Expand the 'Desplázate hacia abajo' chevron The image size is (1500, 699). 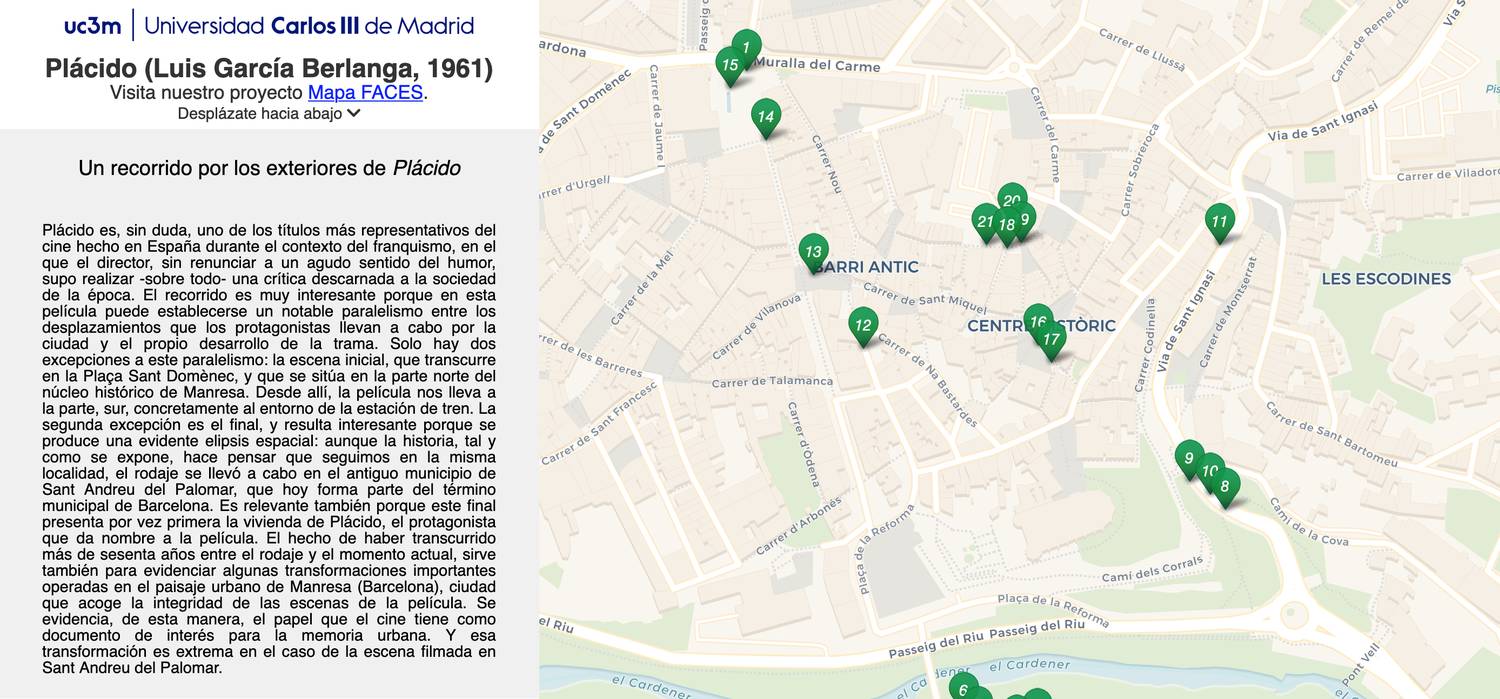pyautogui.click(x=353, y=113)
